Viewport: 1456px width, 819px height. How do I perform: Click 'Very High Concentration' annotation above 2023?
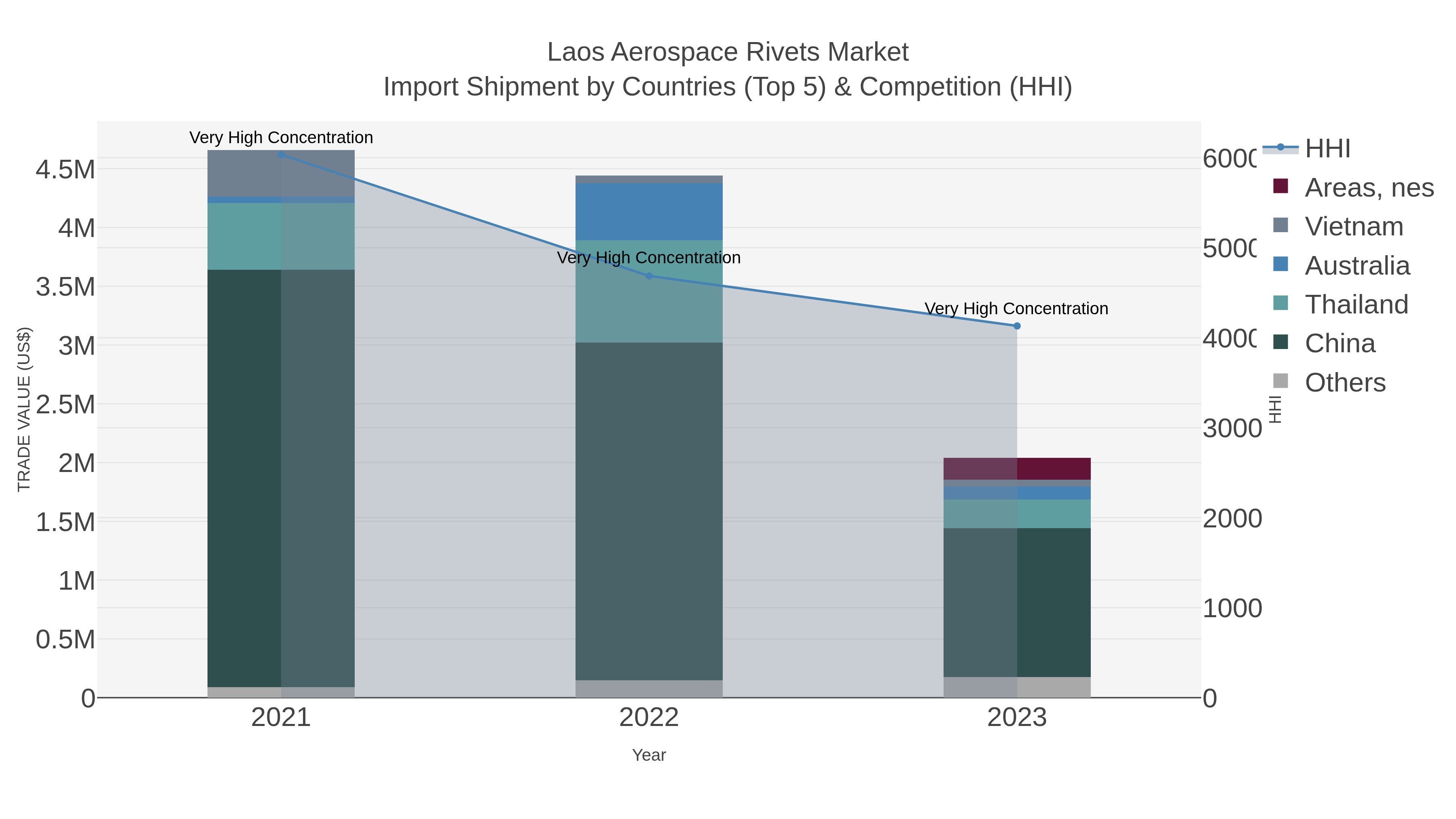pos(1016,309)
